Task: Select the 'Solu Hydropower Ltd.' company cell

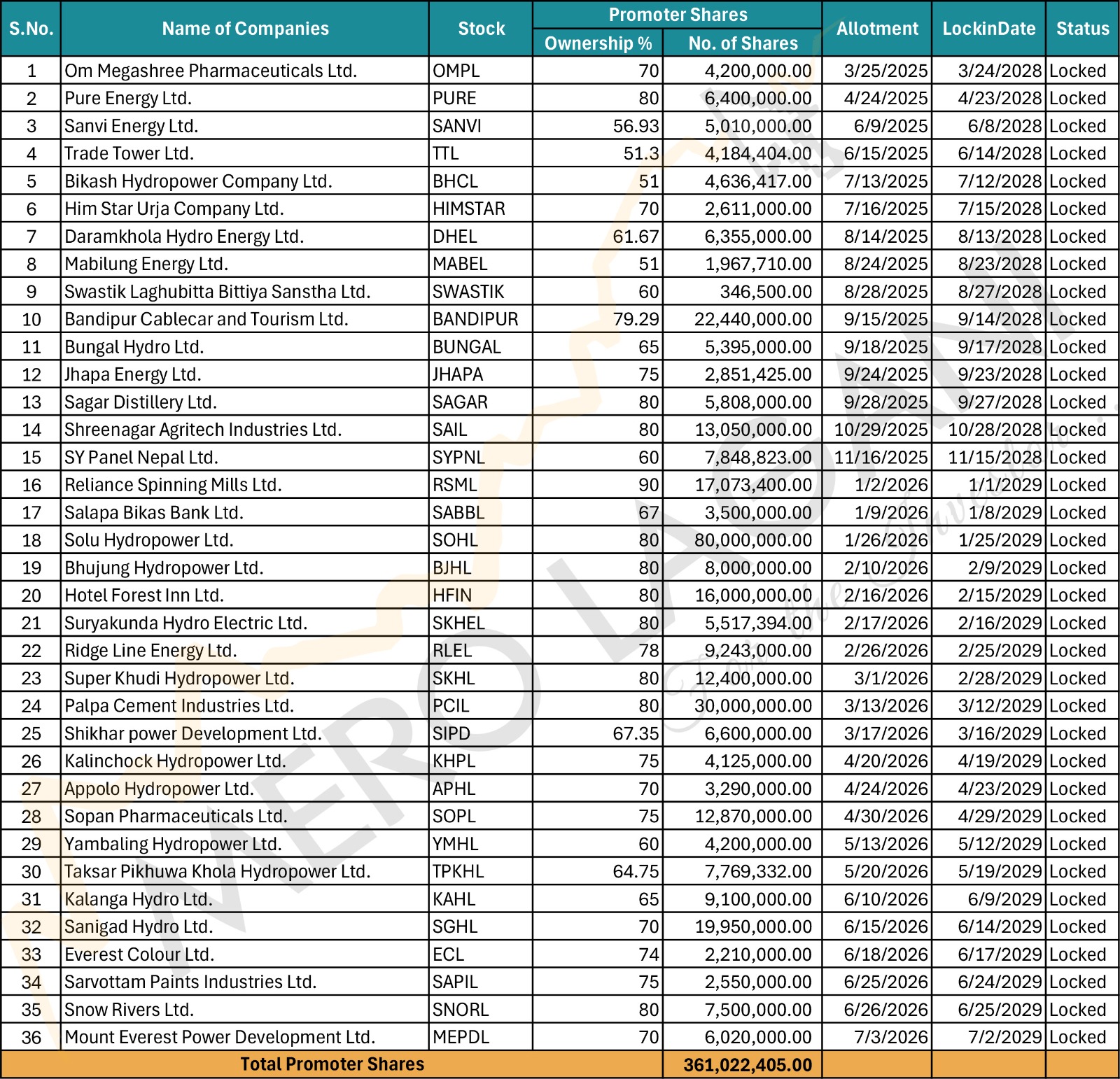Action: 245,540
